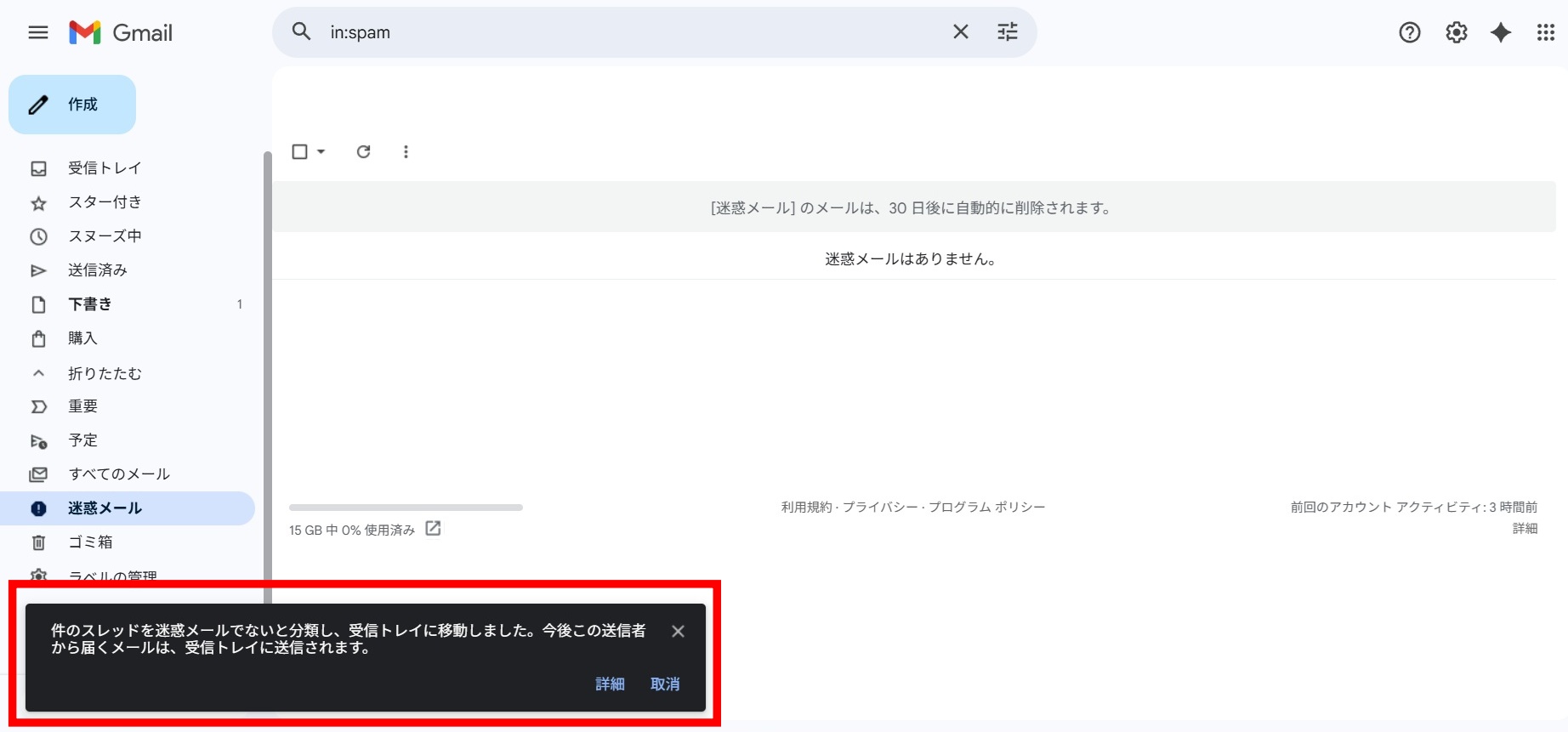The height and width of the screenshot is (732, 1568).
Task: Click 詳細 link in the notification
Action: tap(610, 684)
